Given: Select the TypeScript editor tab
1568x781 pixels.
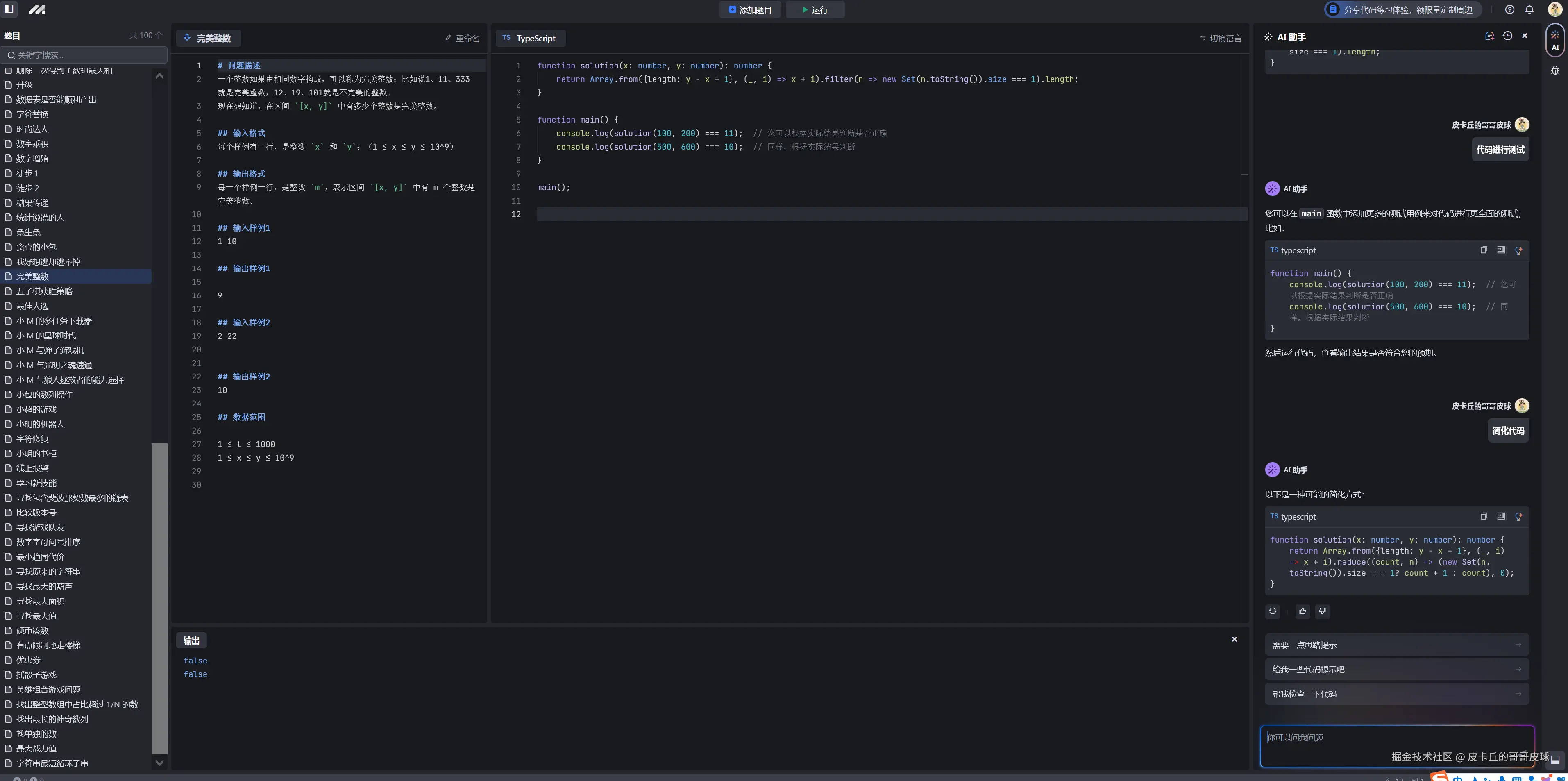Looking at the screenshot, I should [530, 39].
